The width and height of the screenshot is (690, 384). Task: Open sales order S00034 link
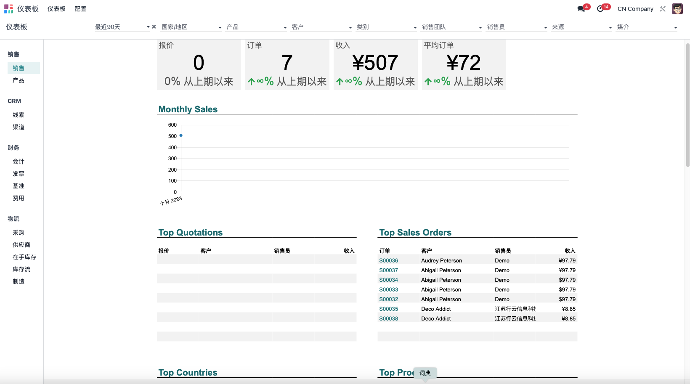click(x=389, y=280)
